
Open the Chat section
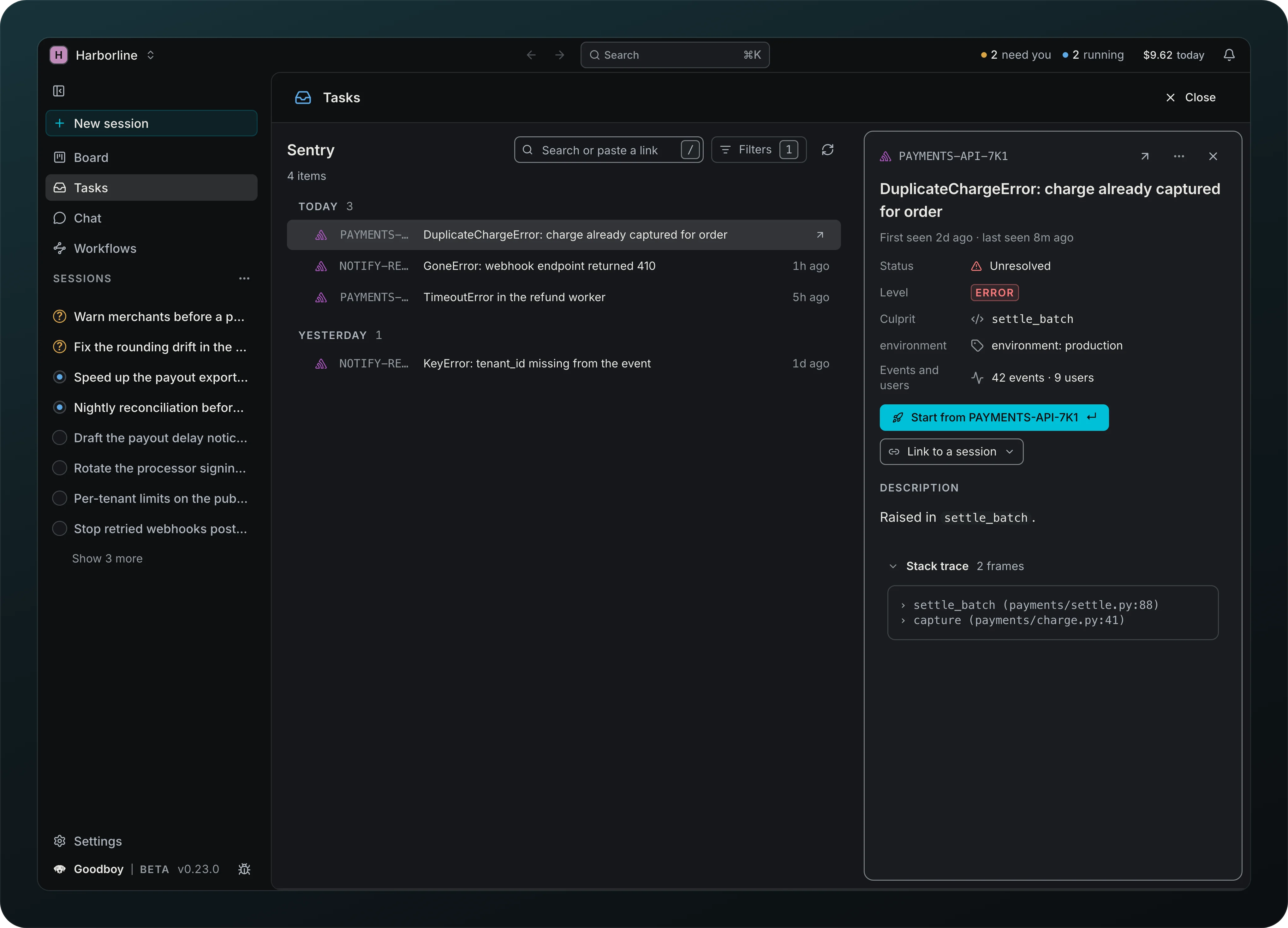point(151,218)
